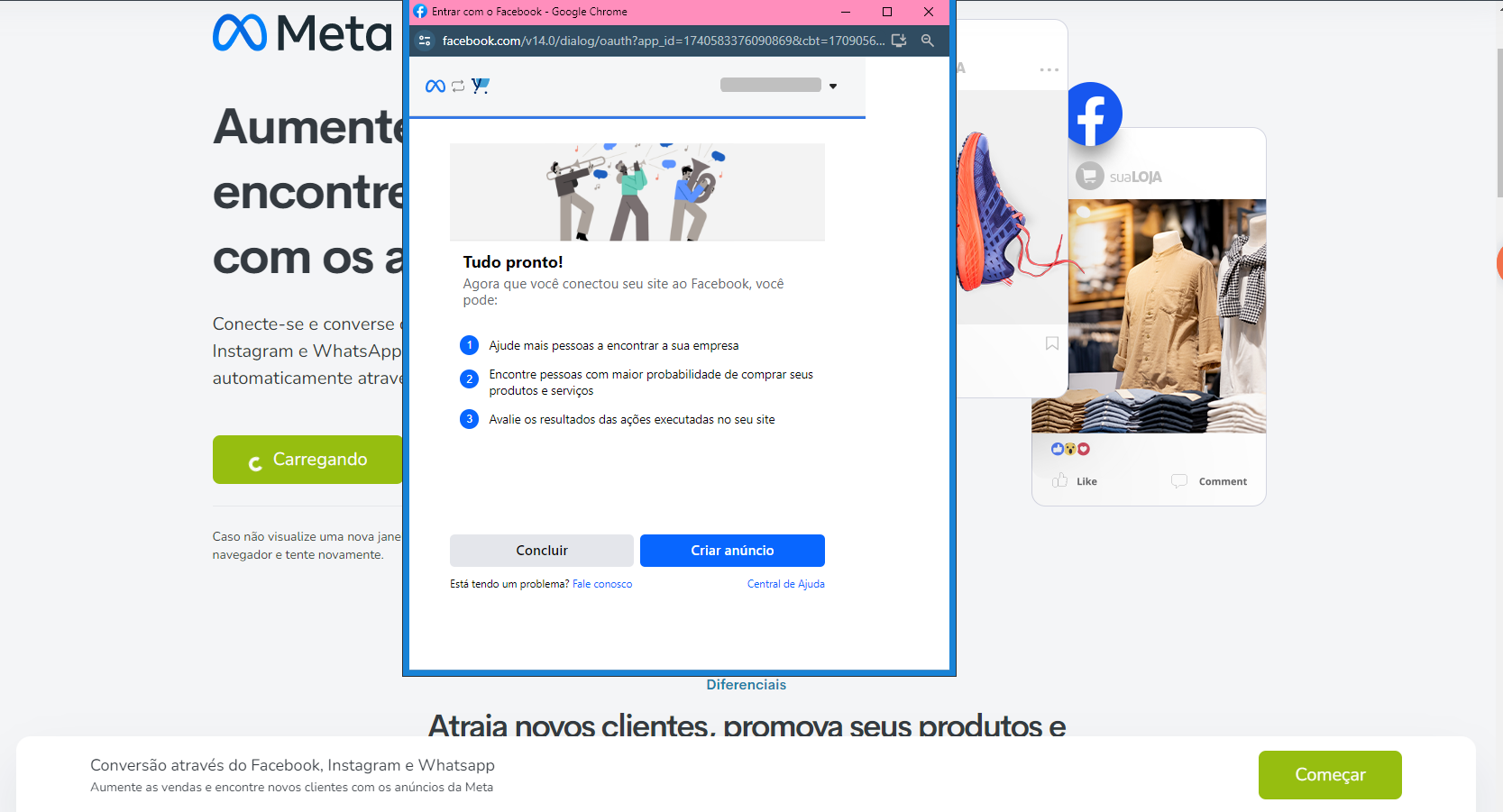1503x812 pixels.
Task: Click the sync arrows icon in the dialog header
Action: (458, 86)
